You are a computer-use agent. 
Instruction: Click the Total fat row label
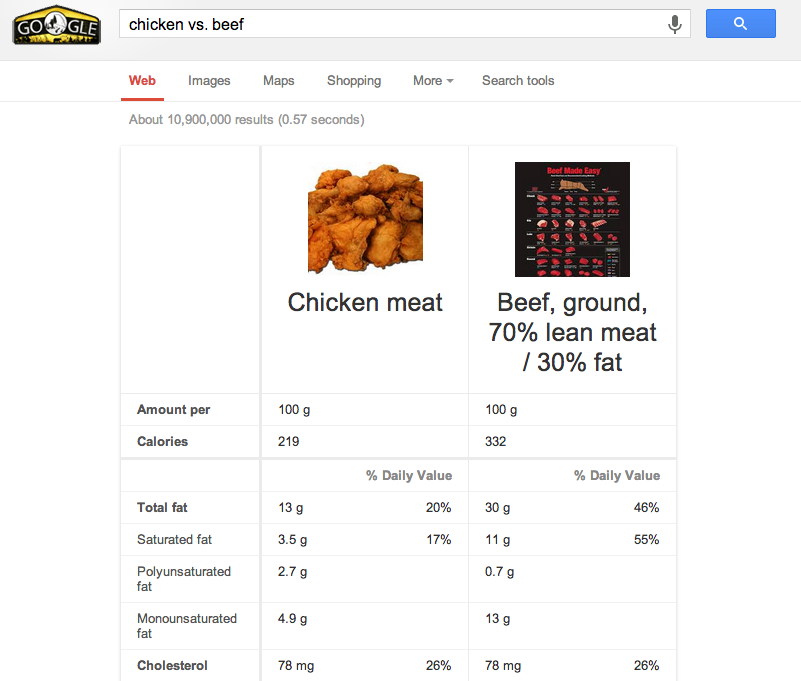[162, 507]
